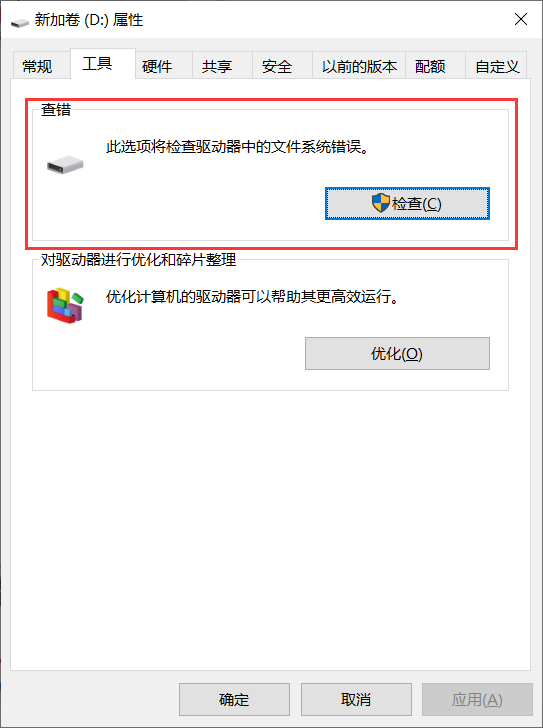This screenshot has width=543, height=728.
Task: Click the file system error check description text
Action: pyautogui.click(x=237, y=147)
